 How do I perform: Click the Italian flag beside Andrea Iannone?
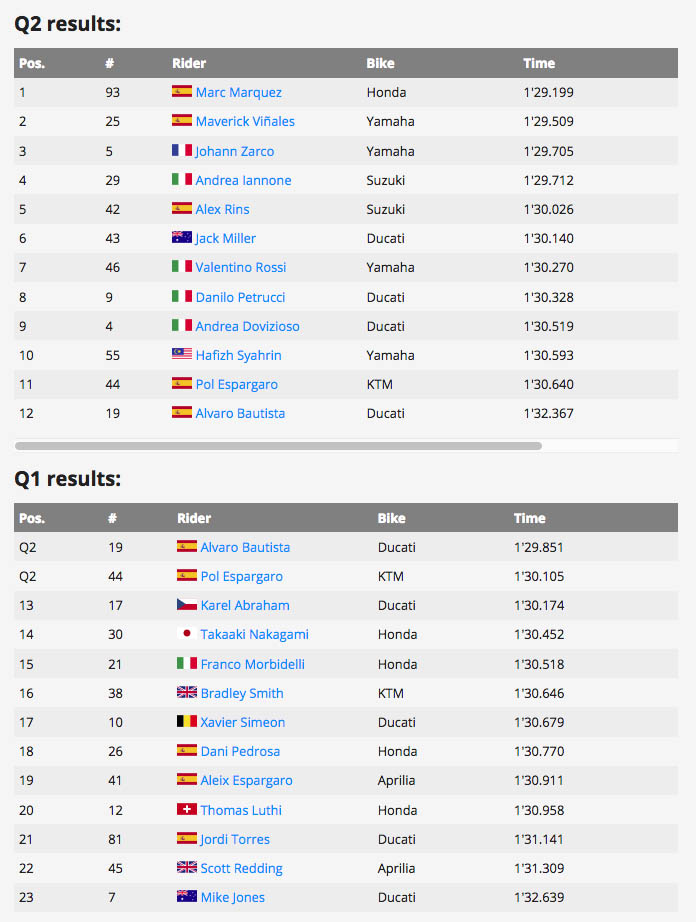pos(182,179)
